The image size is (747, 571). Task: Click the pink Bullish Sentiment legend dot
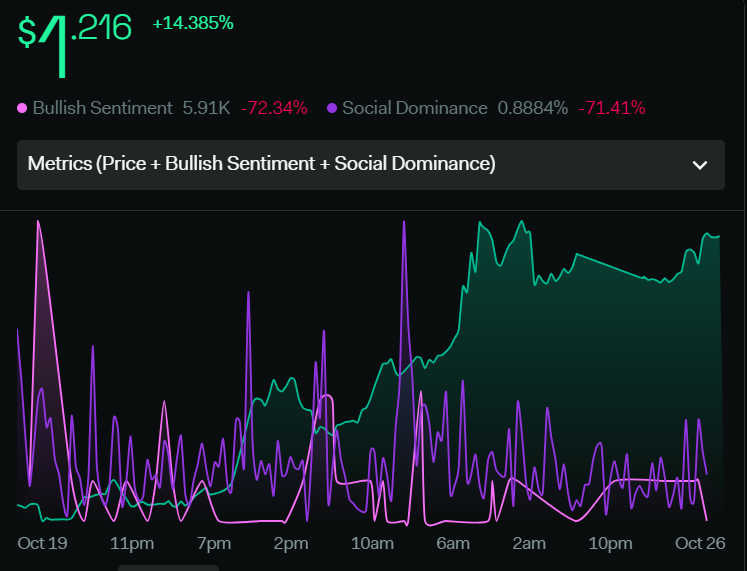pyautogui.click(x=22, y=108)
